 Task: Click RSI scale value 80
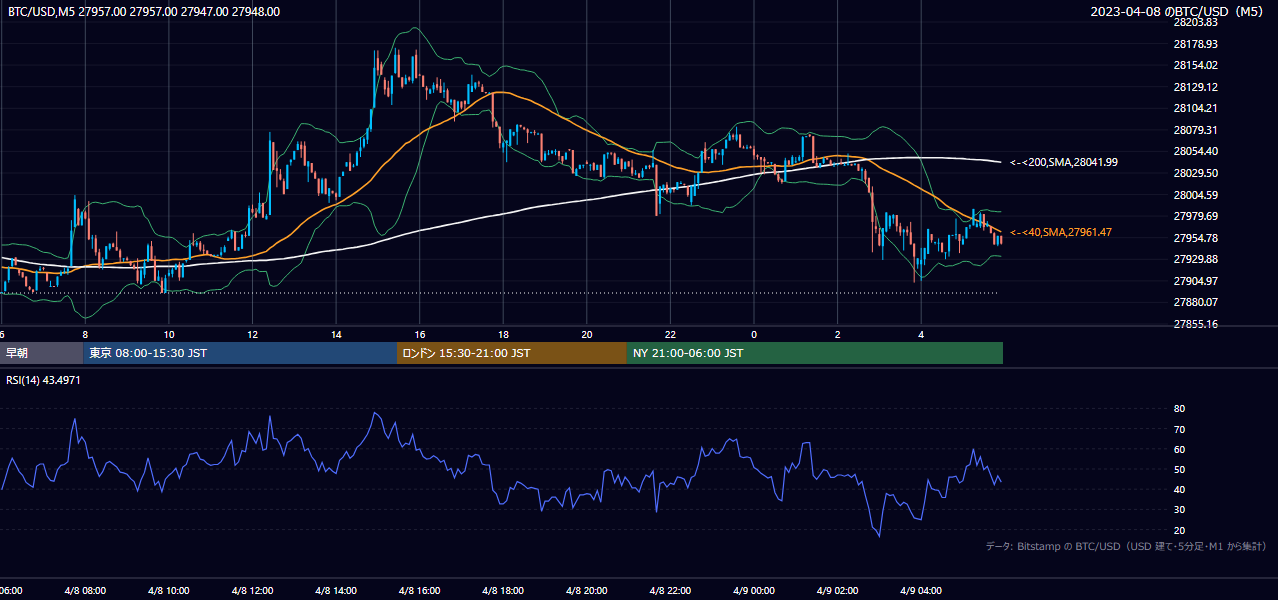pos(1179,409)
